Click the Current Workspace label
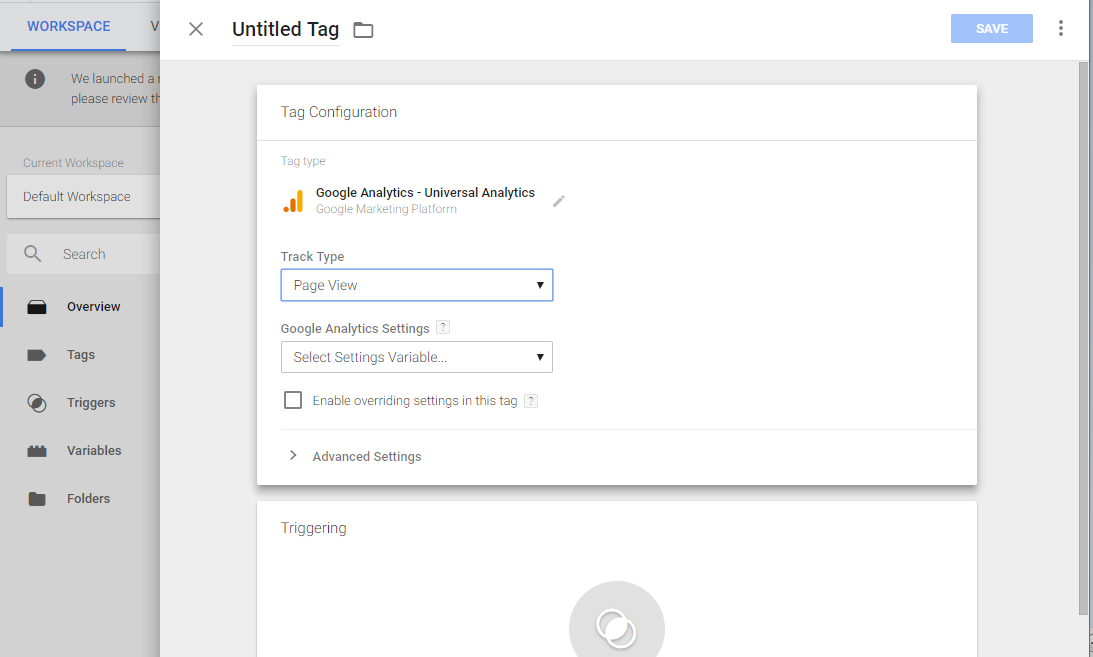Viewport: 1093px width, 657px height. click(x=73, y=162)
